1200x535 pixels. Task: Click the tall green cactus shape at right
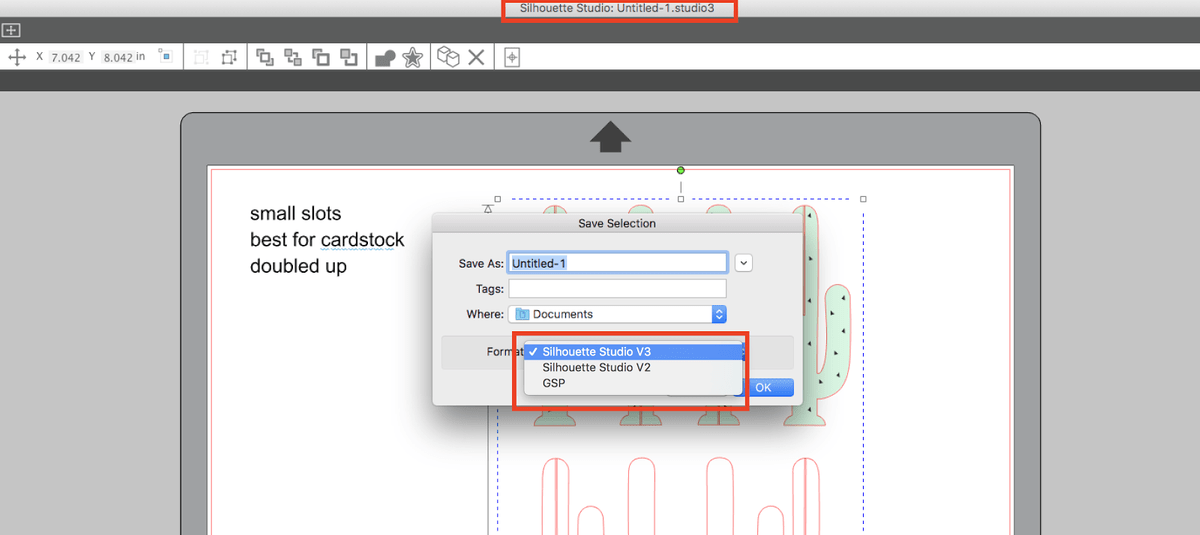click(x=820, y=315)
